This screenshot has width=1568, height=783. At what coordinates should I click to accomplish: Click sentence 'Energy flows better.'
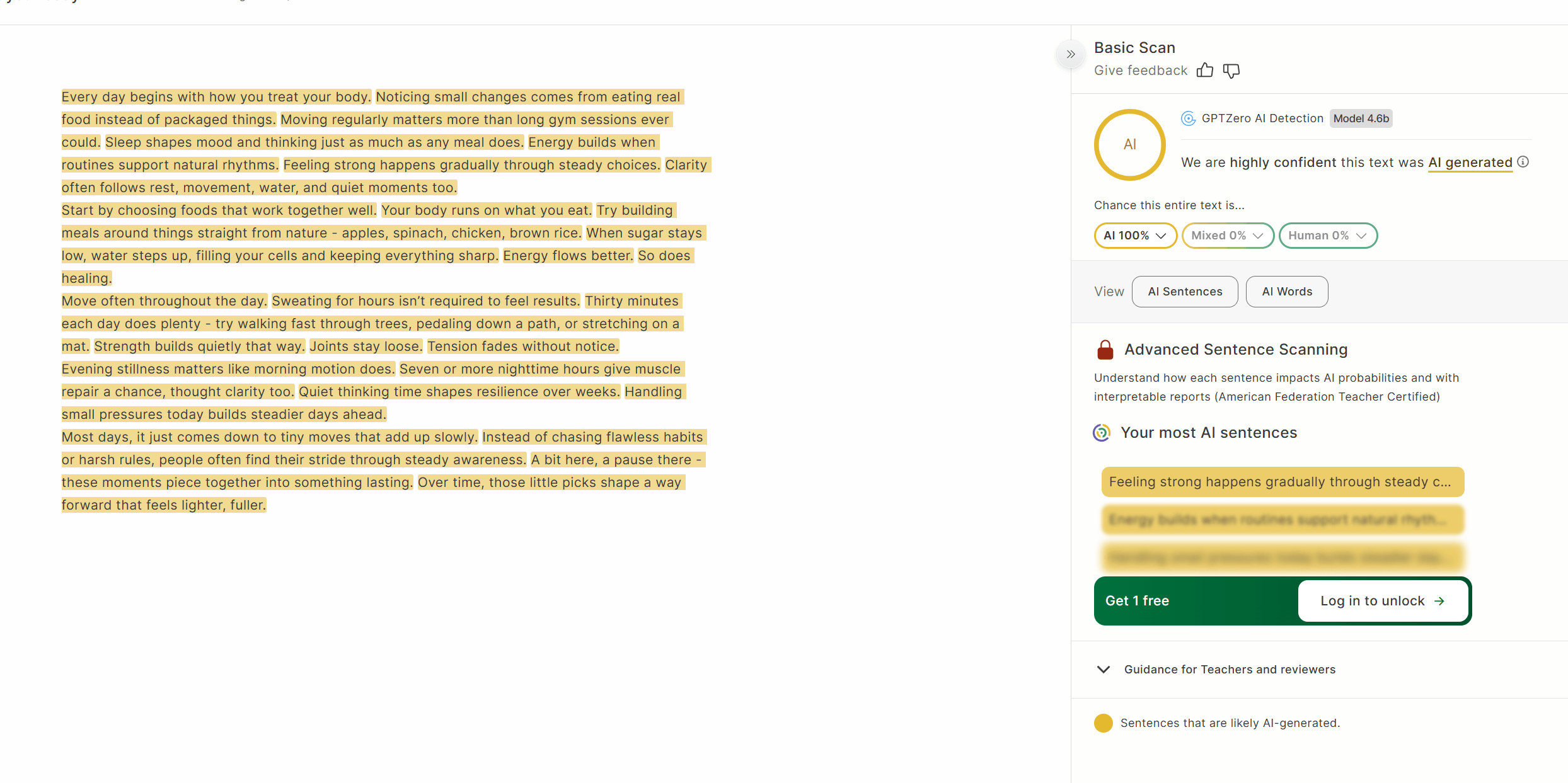568,256
